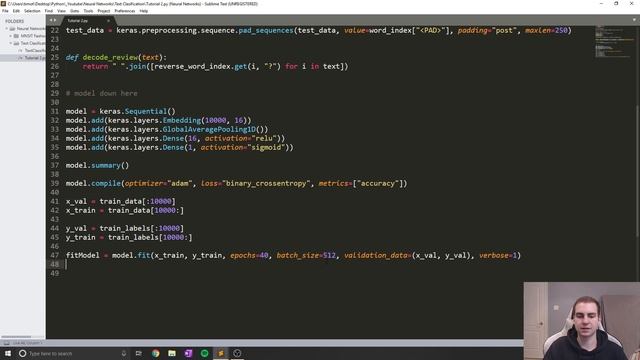Click the webcam video overlay

pos(582,321)
